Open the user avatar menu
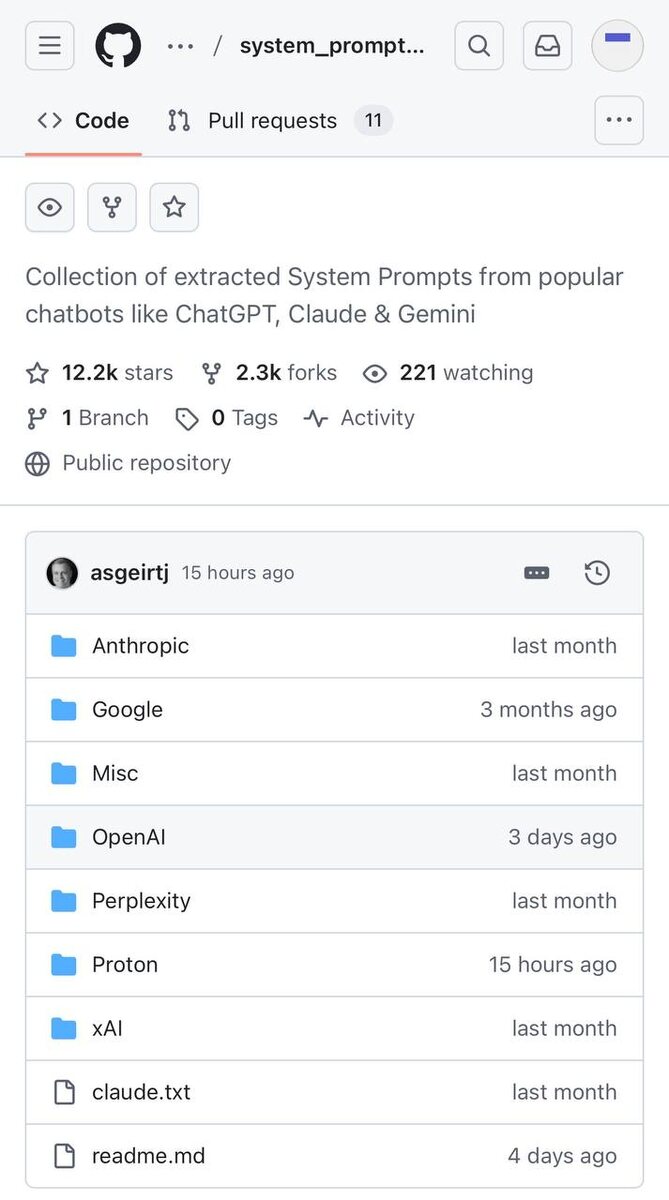Viewport: 669px width, 1200px height. click(x=617, y=46)
